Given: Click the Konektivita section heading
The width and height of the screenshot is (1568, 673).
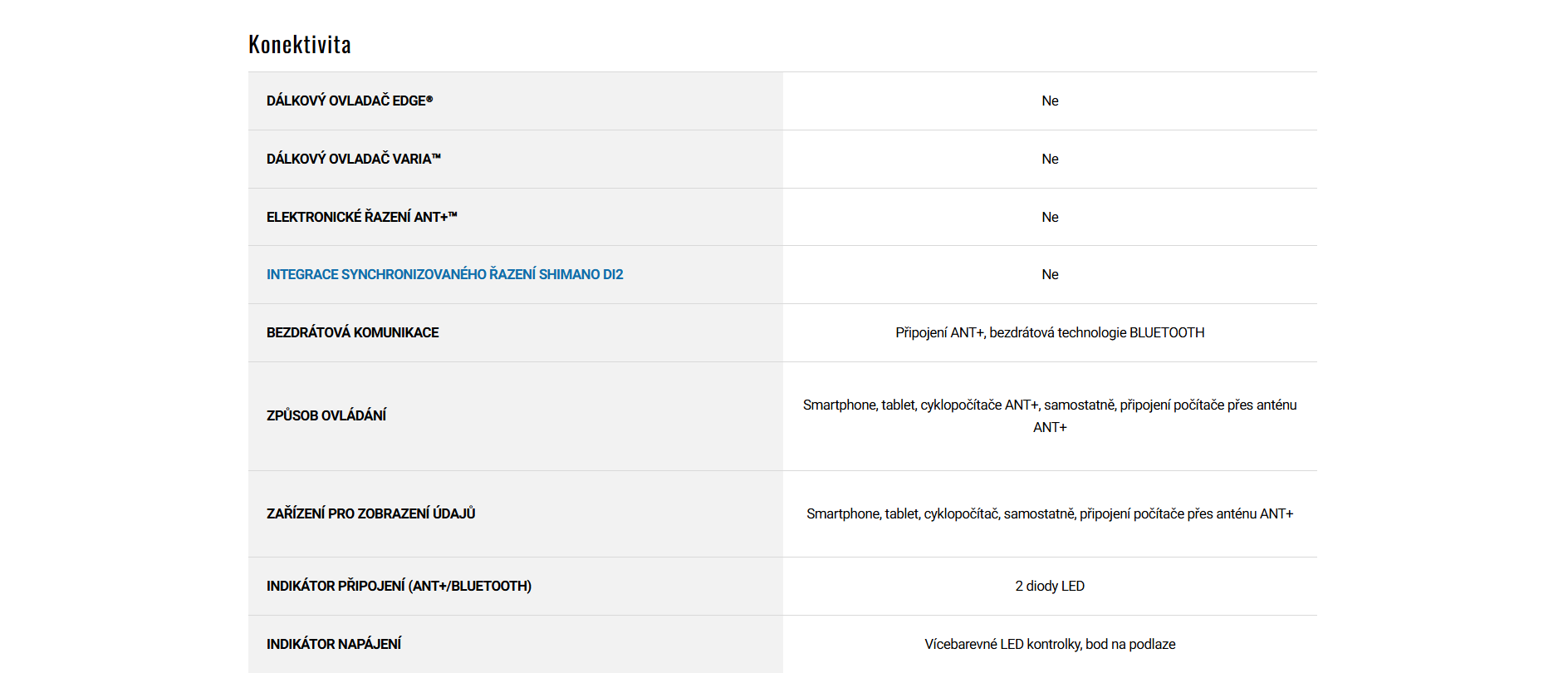Looking at the screenshot, I should [300, 44].
